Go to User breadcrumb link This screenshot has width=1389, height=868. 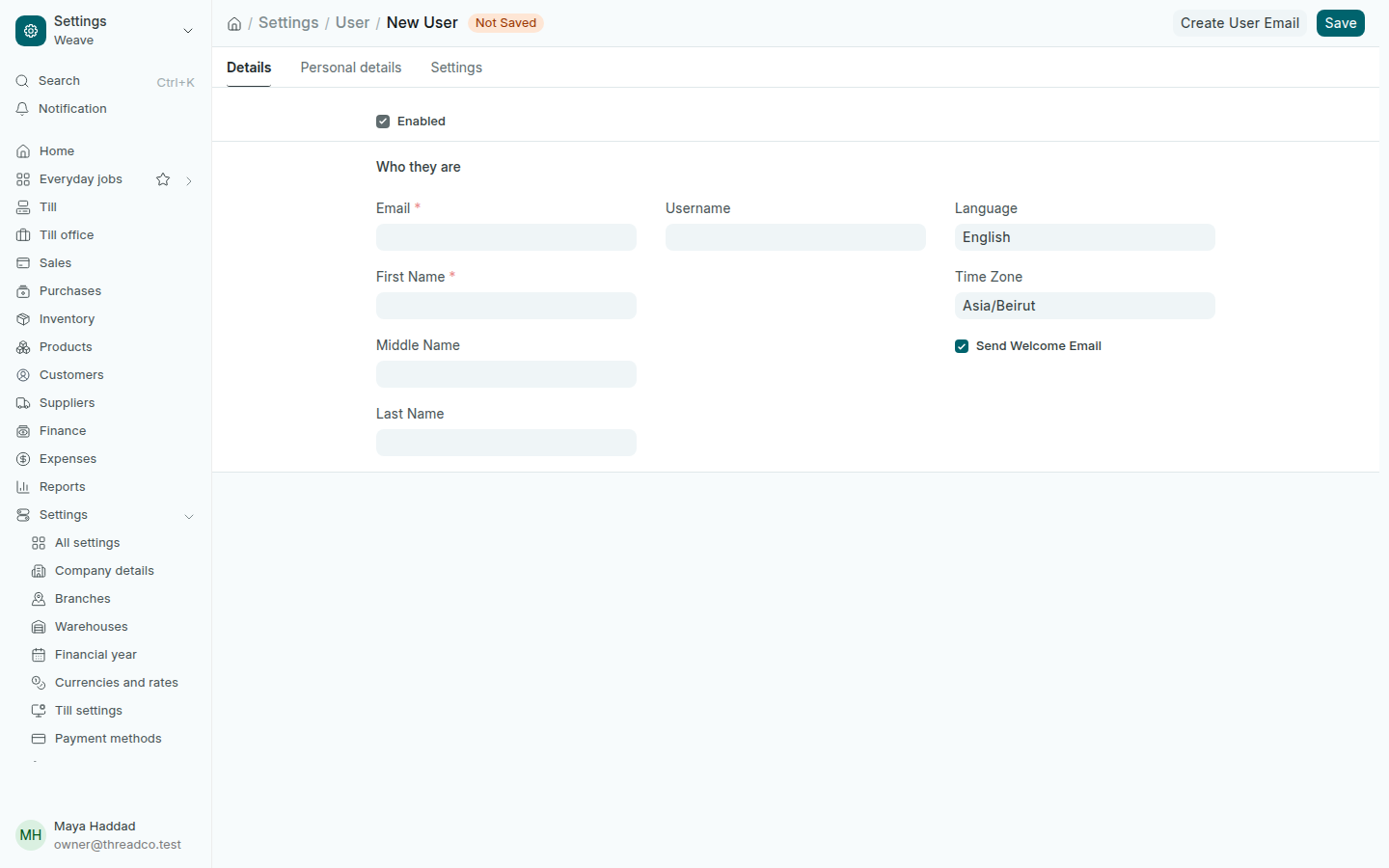[352, 22]
